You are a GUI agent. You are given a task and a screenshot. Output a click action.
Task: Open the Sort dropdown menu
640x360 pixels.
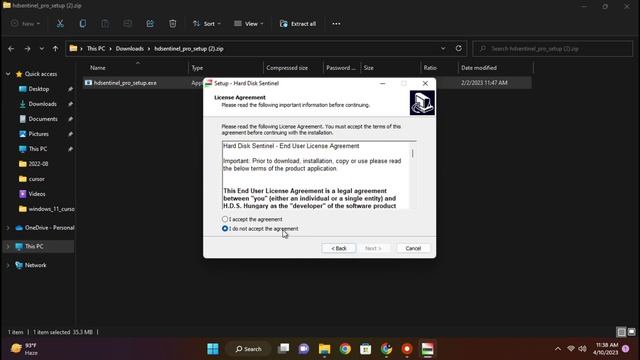[x=207, y=24]
